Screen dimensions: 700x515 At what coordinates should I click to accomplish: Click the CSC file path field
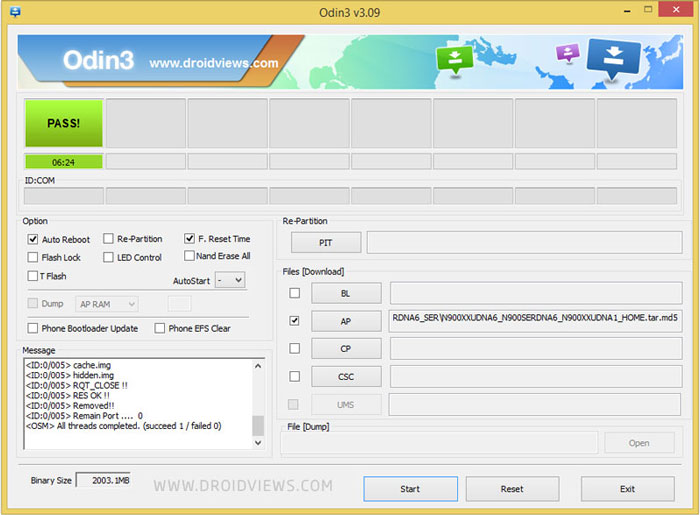pos(536,376)
